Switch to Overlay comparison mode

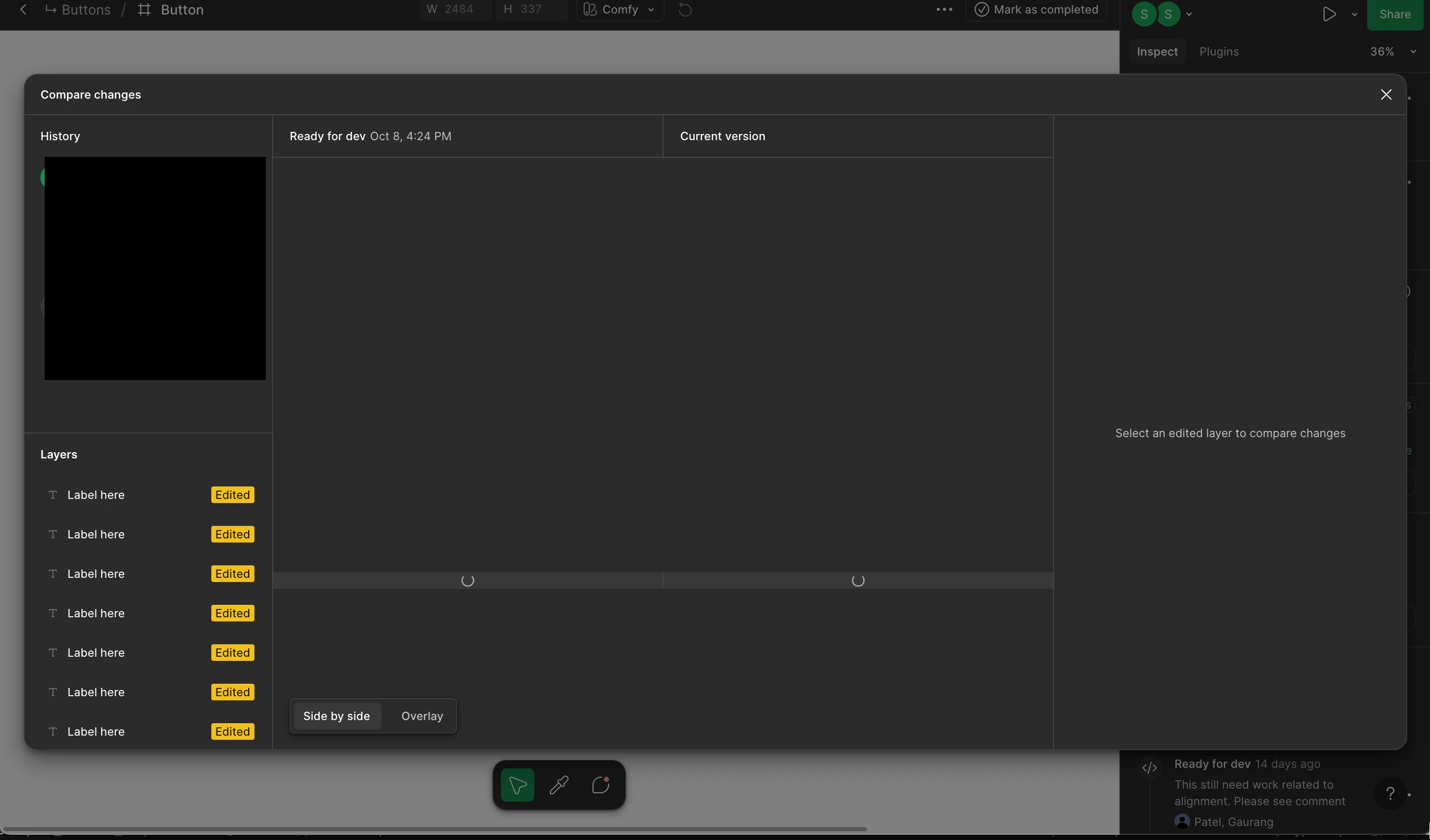click(422, 716)
